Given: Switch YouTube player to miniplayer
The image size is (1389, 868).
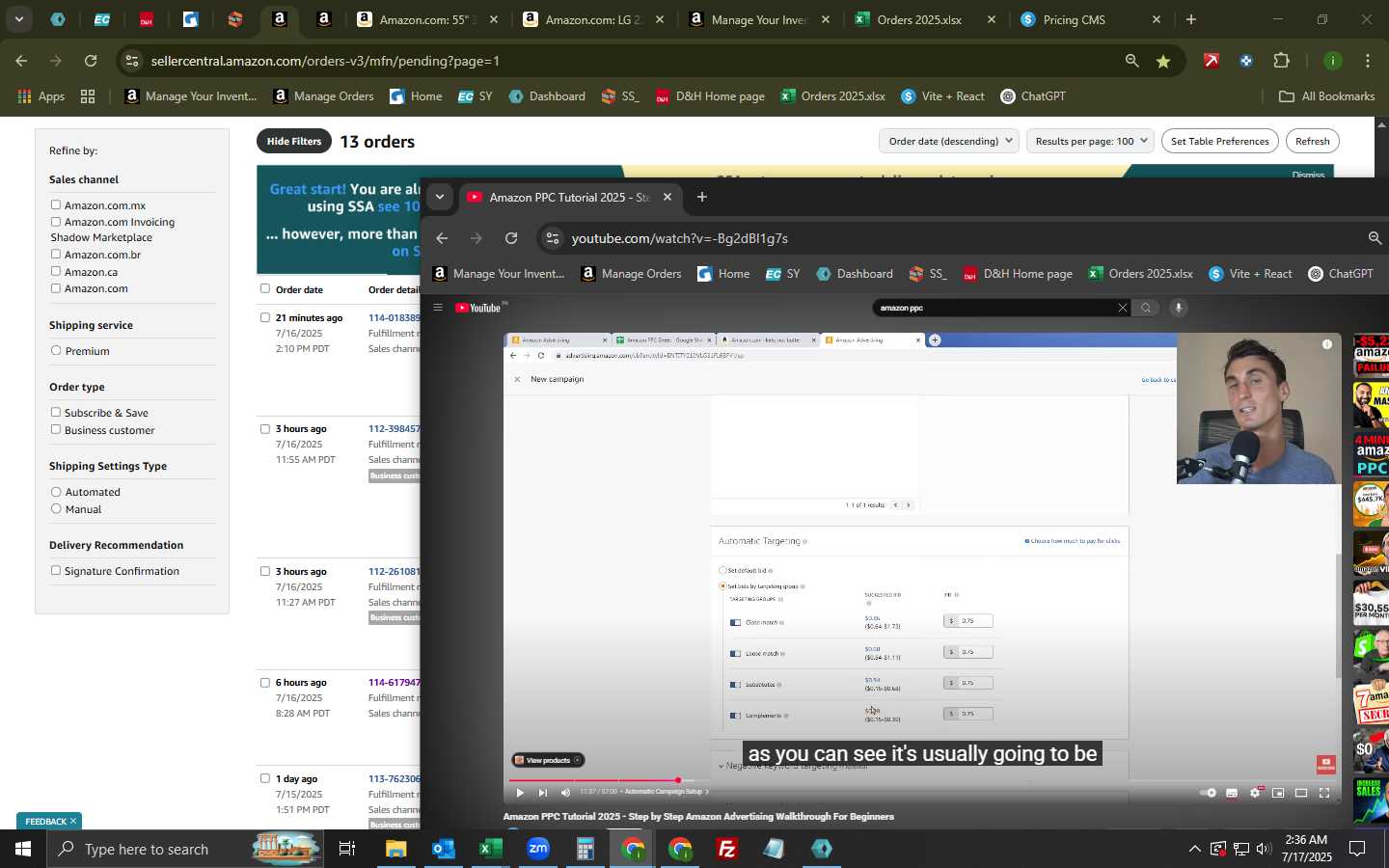Looking at the screenshot, I should click(x=1278, y=793).
